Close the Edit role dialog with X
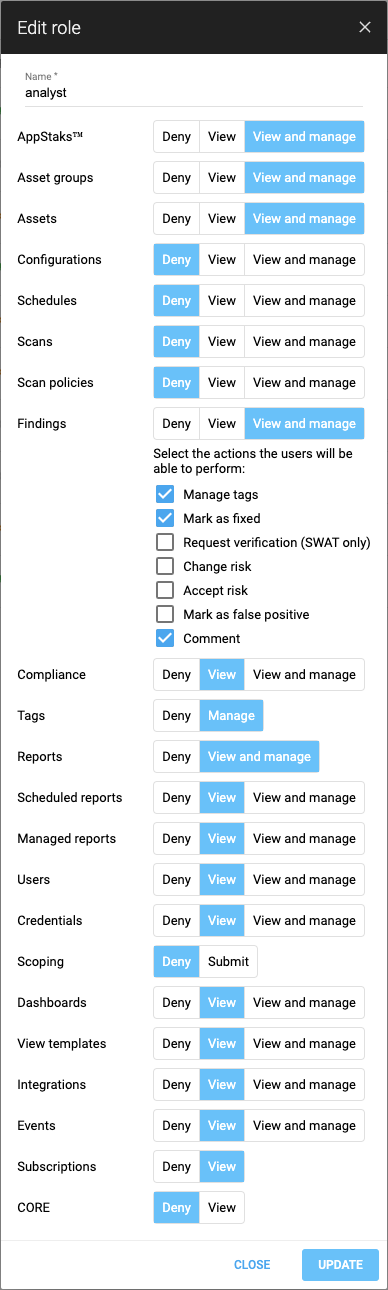The image size is (388, 1290). (x=365, y=27)
